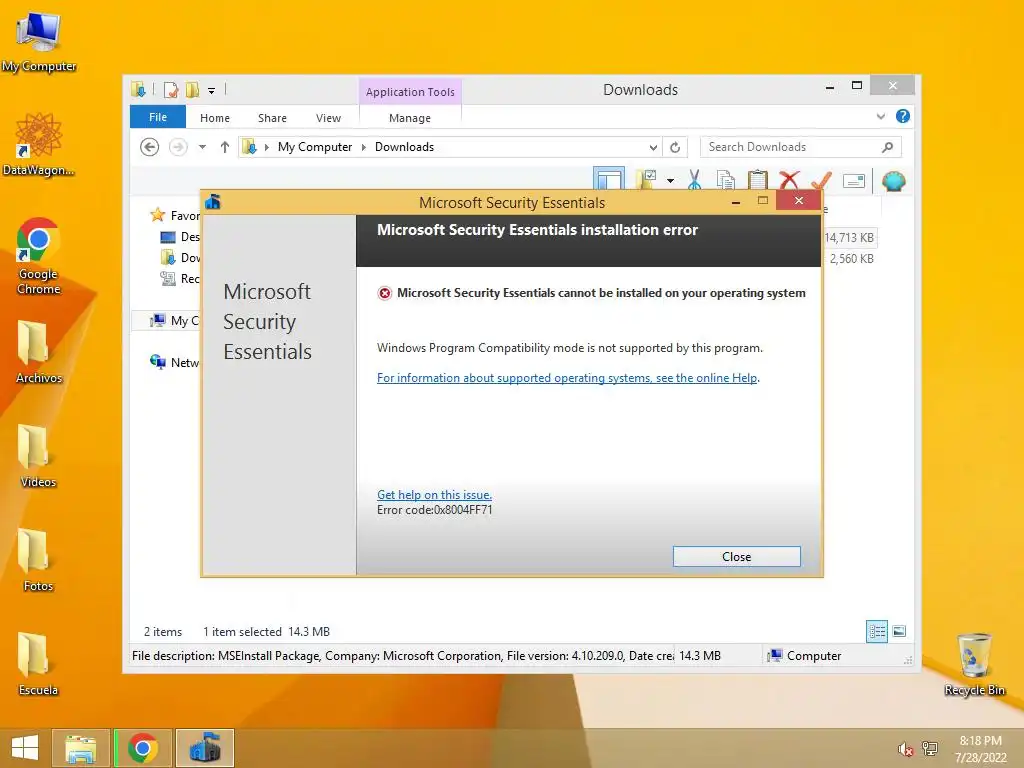
Task: Select the Security Essentials taskbar button
Action: click(x=204, y=748)
